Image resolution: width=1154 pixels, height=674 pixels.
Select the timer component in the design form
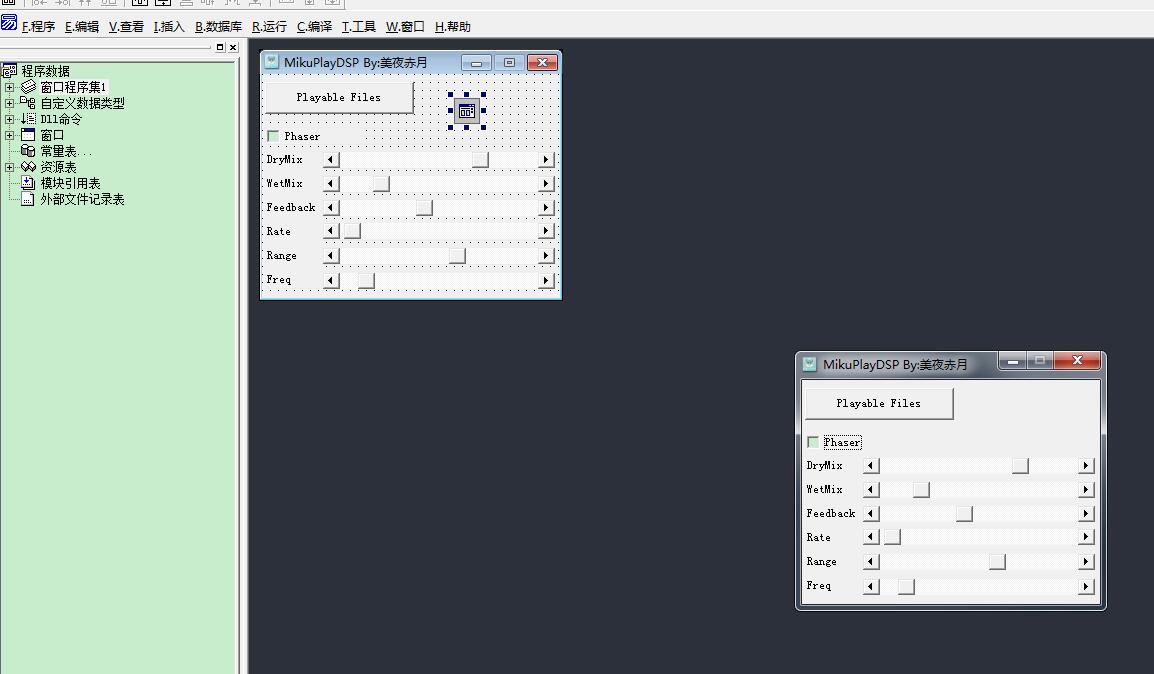tap(467, 111)
